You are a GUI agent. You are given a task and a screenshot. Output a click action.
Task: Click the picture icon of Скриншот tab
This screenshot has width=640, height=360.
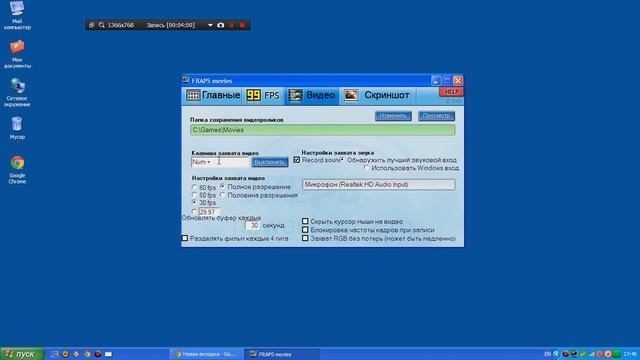point(351,95)
